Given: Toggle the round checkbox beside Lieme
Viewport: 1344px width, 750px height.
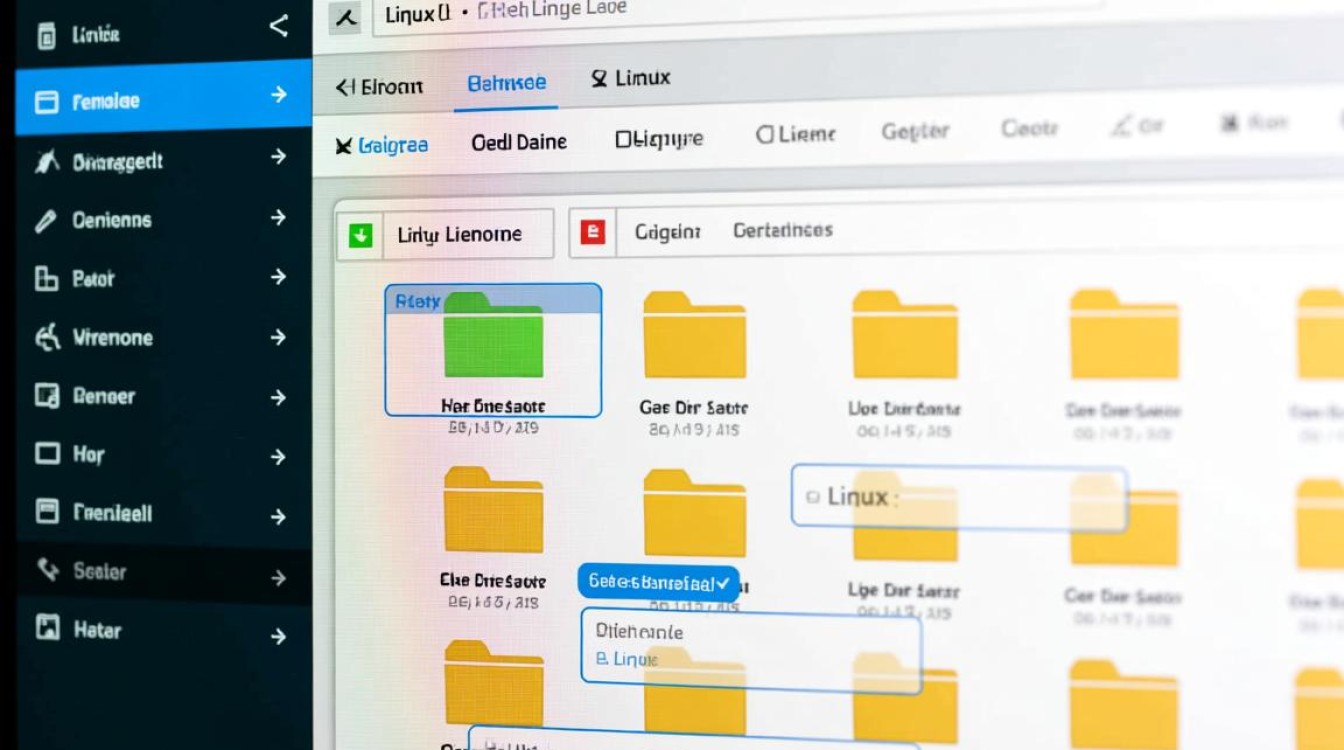Looking at the screenshot, I should coord(765,134).
